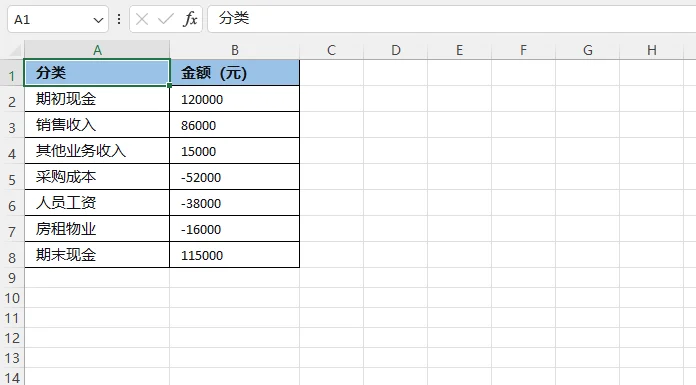Click cell with value 15000

coord(235,151)
